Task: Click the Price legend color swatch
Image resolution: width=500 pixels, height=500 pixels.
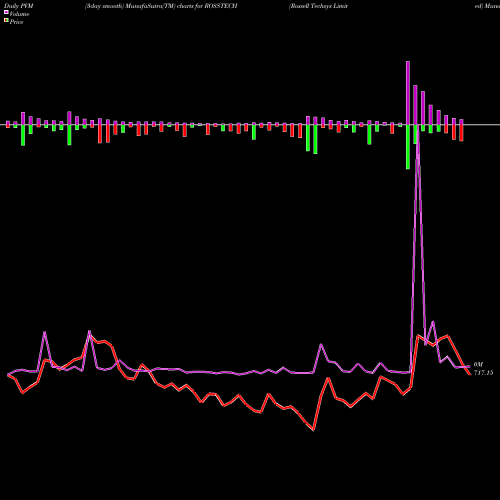Action: [x=6, y=21]
